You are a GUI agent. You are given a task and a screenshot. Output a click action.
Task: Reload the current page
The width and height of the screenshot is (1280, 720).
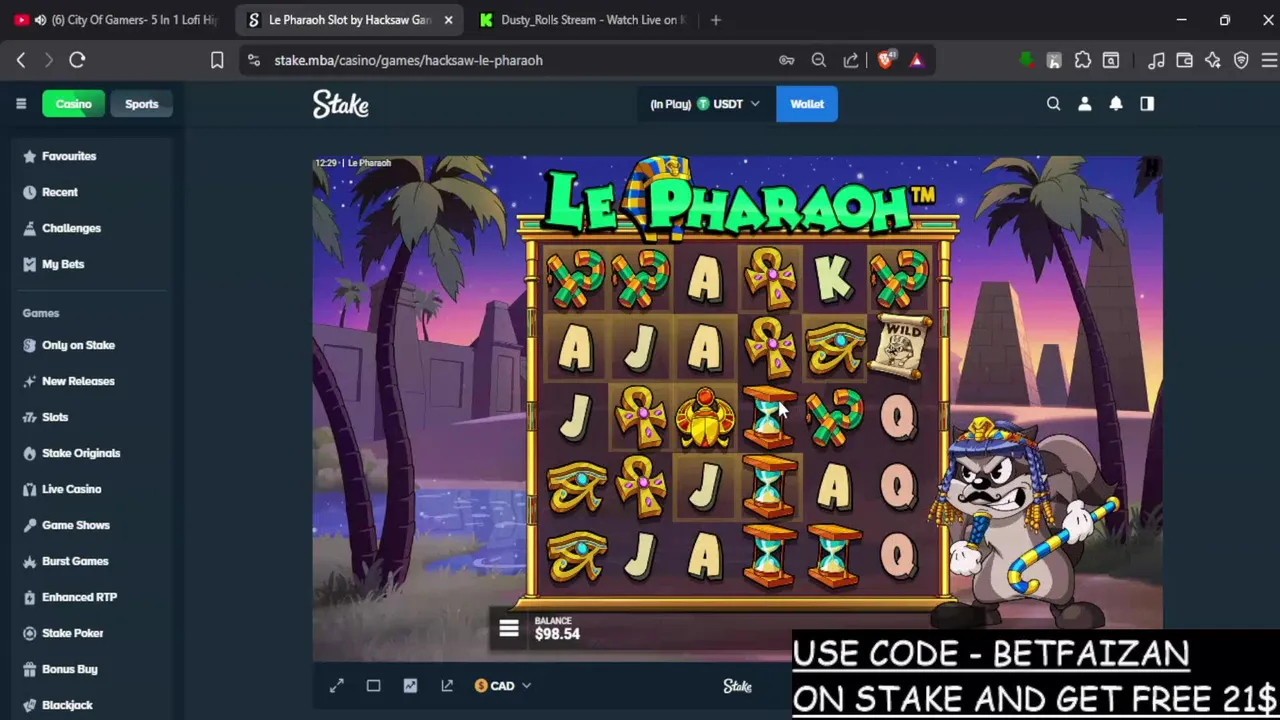[x=77, y=60]
